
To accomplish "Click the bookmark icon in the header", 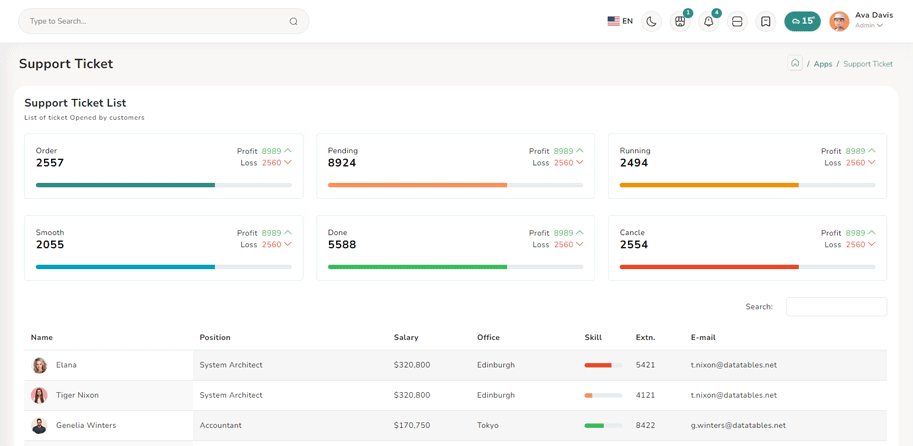I will click(765, 21).
